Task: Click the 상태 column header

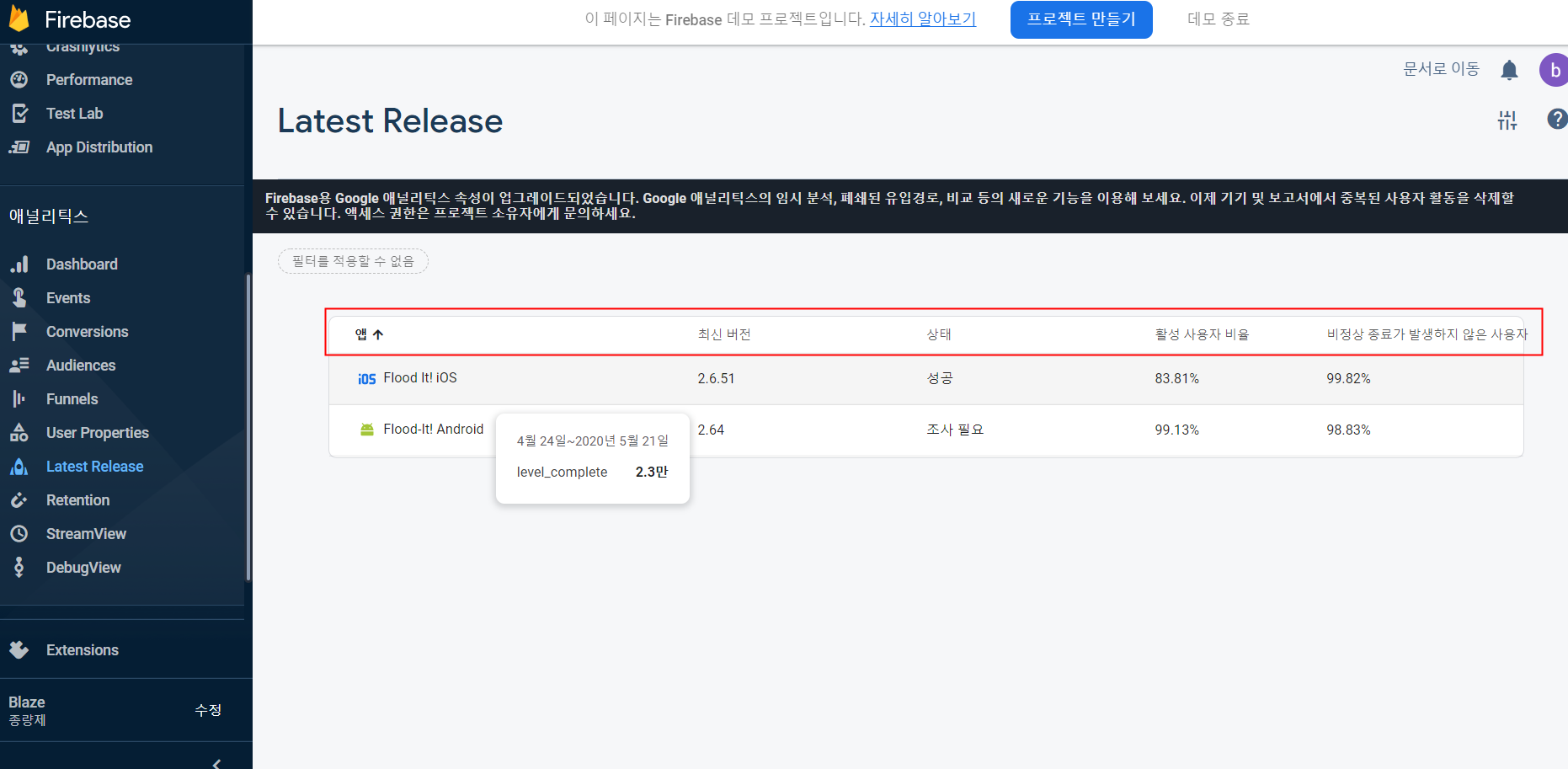Action: tap(939, 334)
